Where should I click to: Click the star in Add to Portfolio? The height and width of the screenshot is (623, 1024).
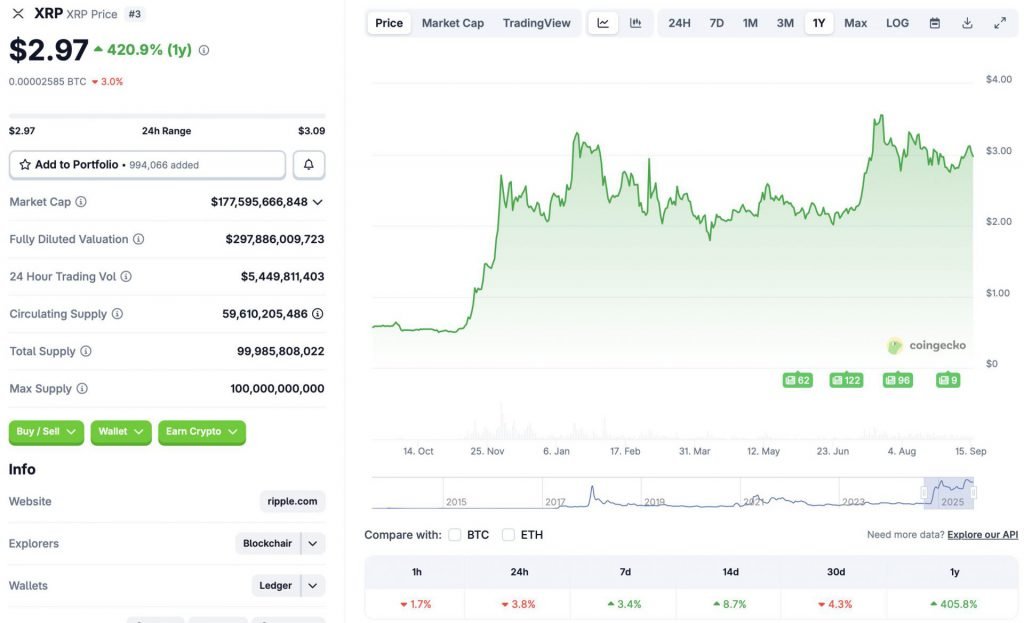point(26,164)
